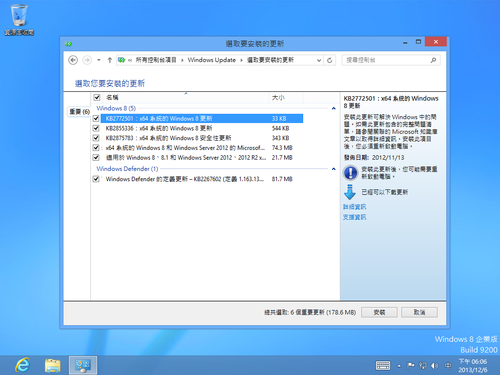This screenshot has width=500, height=375.
Task: Toggle the select-all checkbox in header
Action: [97, 97]
